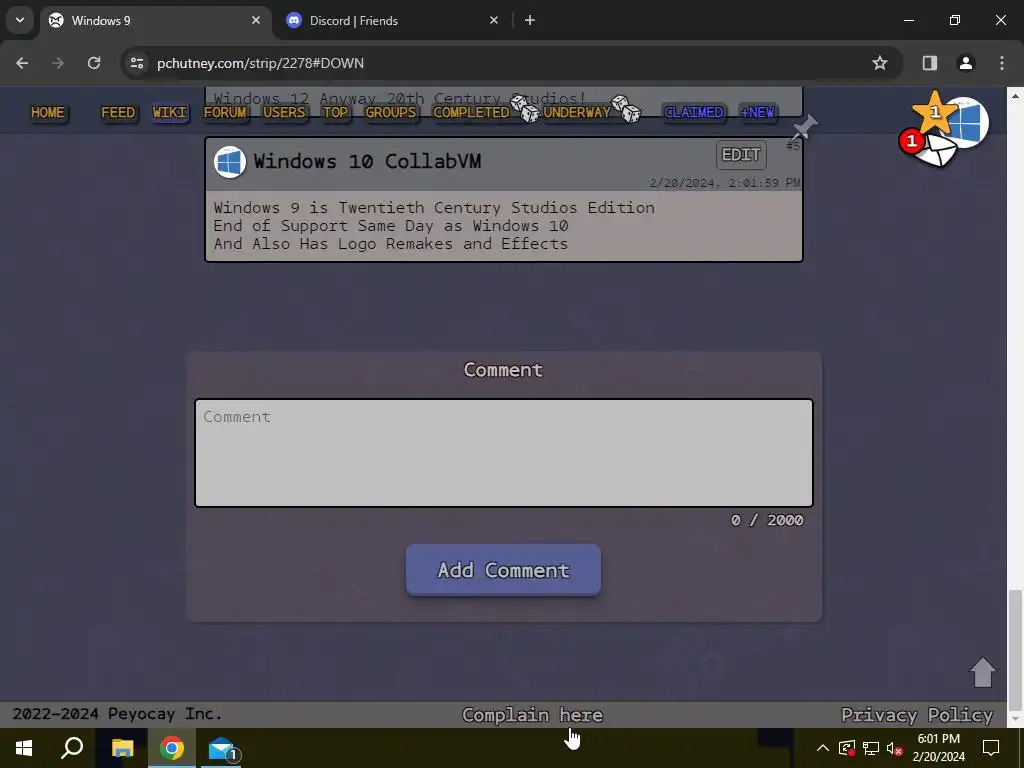The width and height of the screenshot is (1024, 768).
Task: Open the tab search dropdown arrow
Action: pyautogui.click(x=20, y=20)
